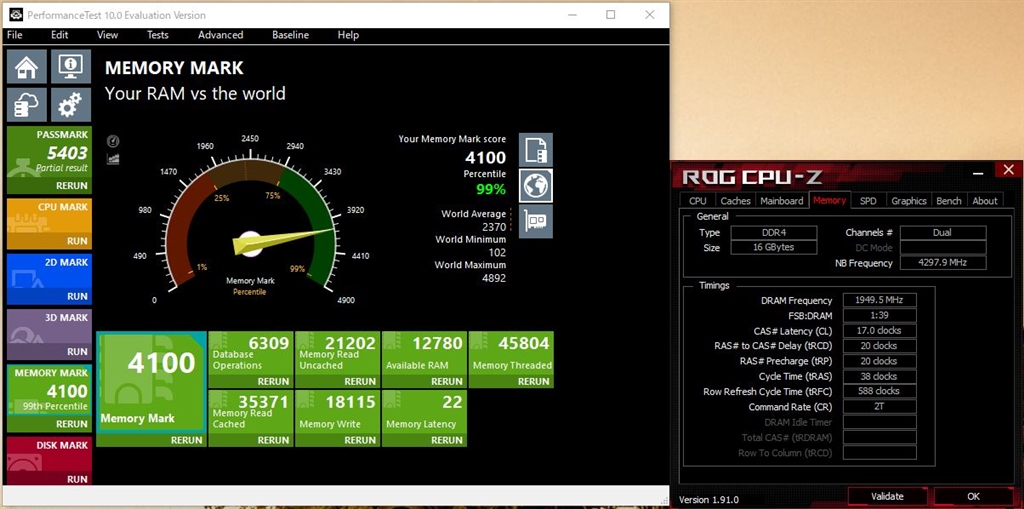Viewport: 1024px width, 509px height.
Task: Click the Channels # Dual field
Action: click(943, 233)
